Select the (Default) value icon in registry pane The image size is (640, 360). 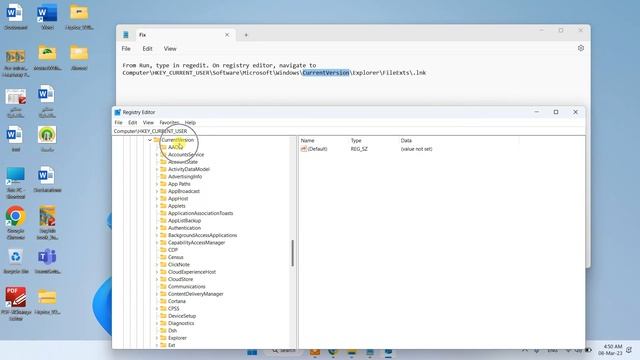pos(304,149)
